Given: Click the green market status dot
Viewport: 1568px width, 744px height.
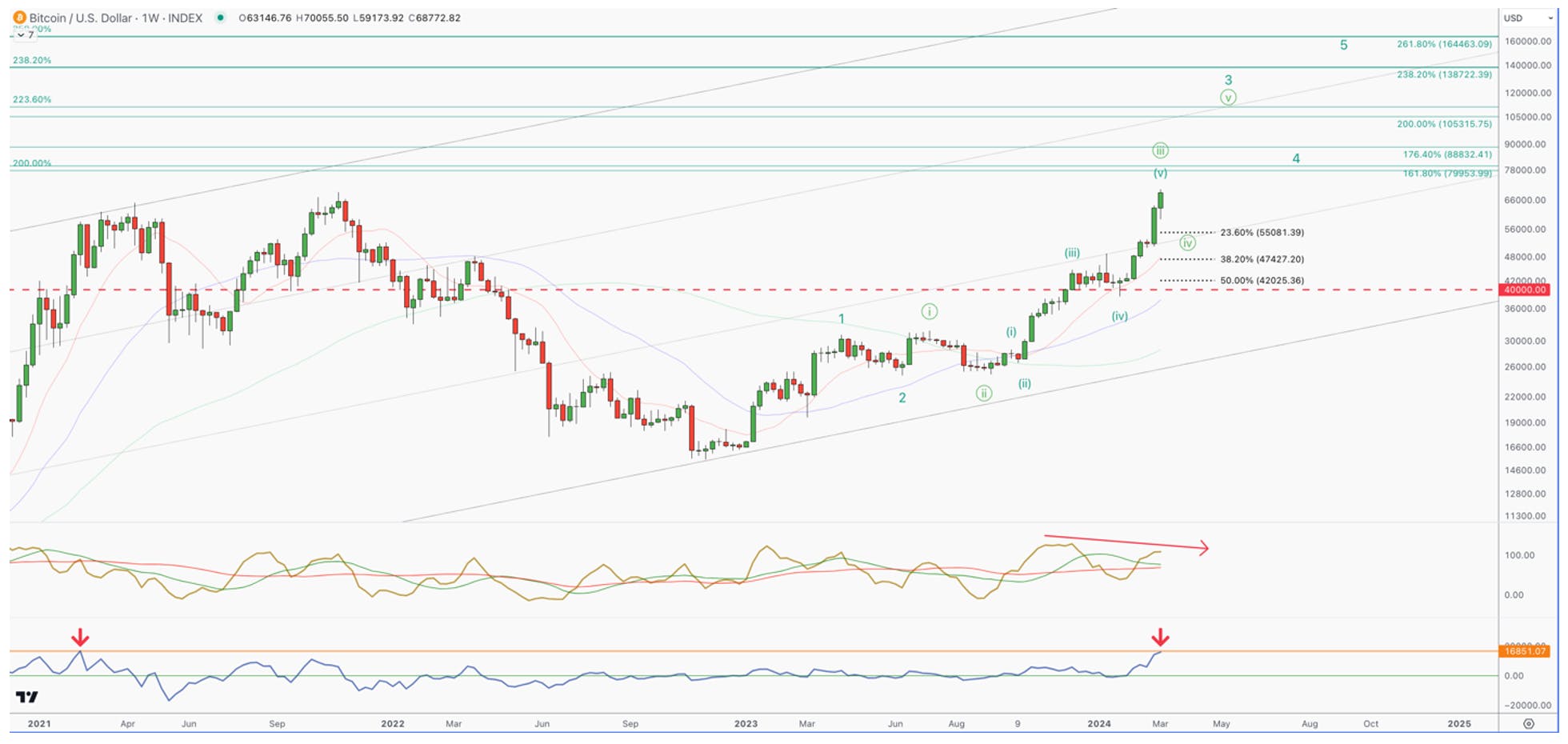Looking at the screenshot, I should (x=220, y=18).
